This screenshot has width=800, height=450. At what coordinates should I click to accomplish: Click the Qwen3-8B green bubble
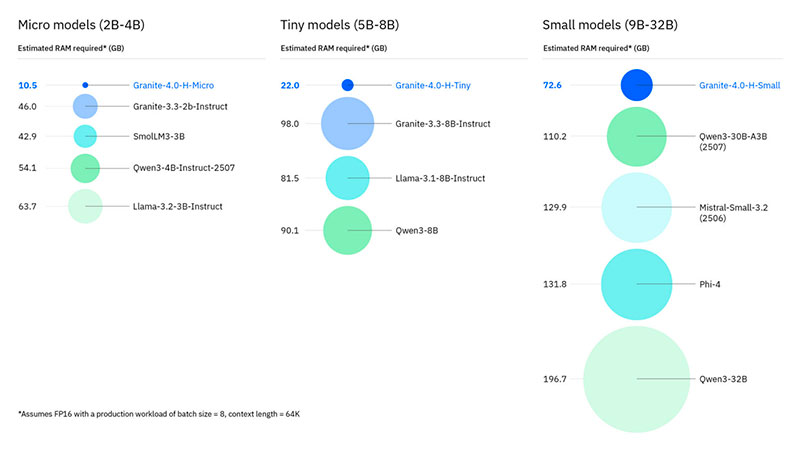pyautogui.click(x=347, y=230)
